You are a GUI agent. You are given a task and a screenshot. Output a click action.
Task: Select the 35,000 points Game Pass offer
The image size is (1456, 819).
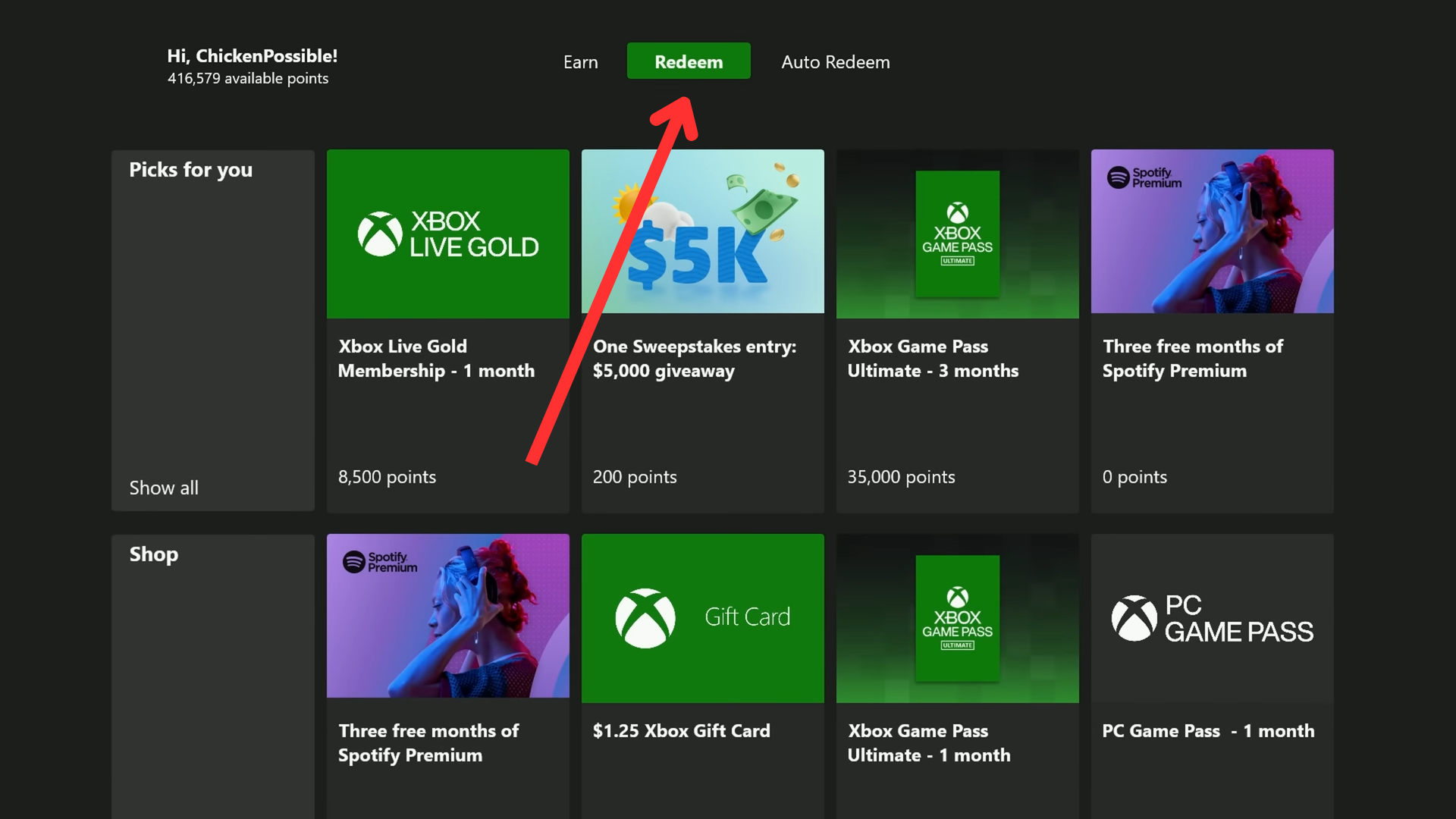[901, 477]
